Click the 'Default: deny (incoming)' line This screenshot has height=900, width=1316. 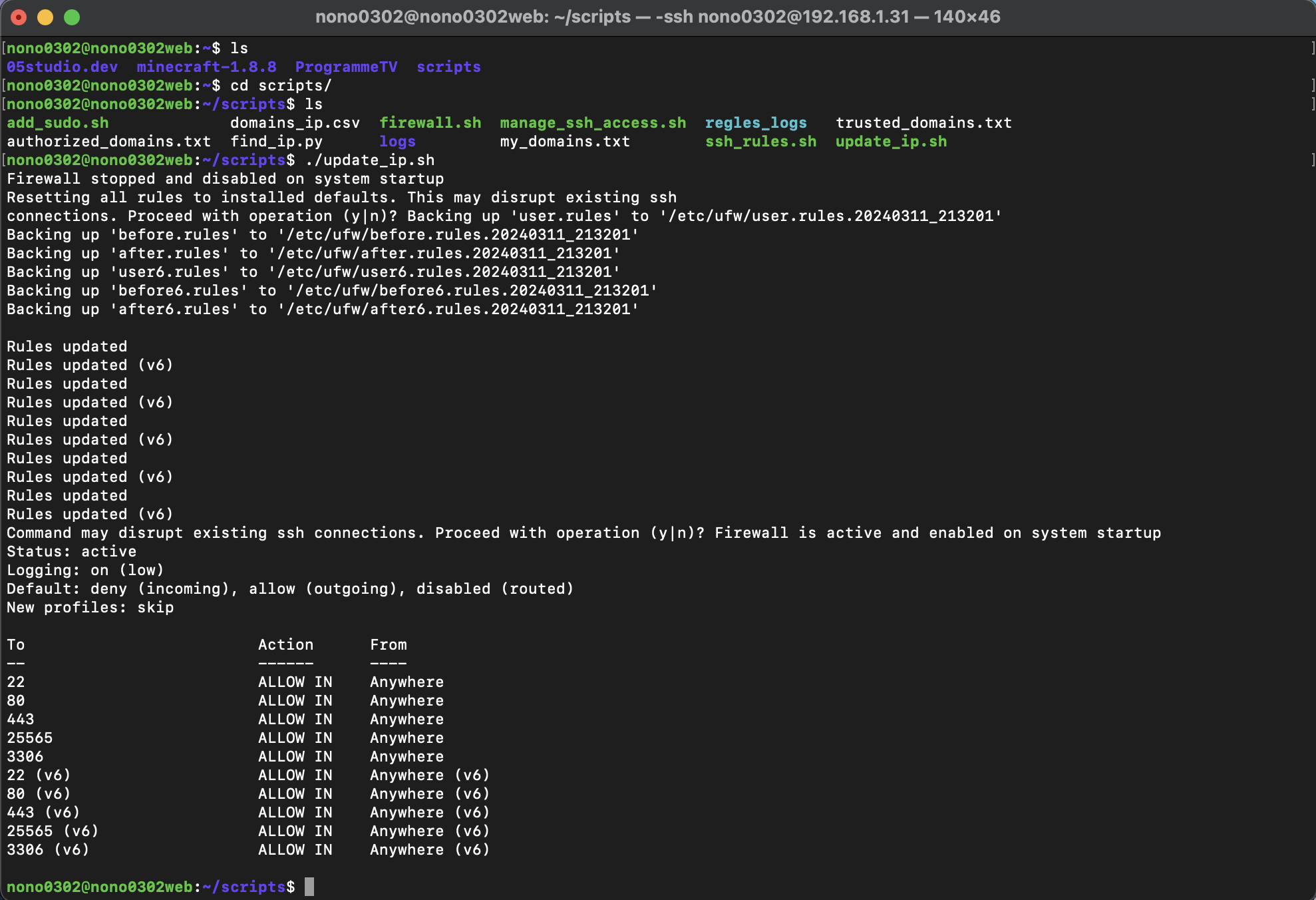(x=291, y=588)
